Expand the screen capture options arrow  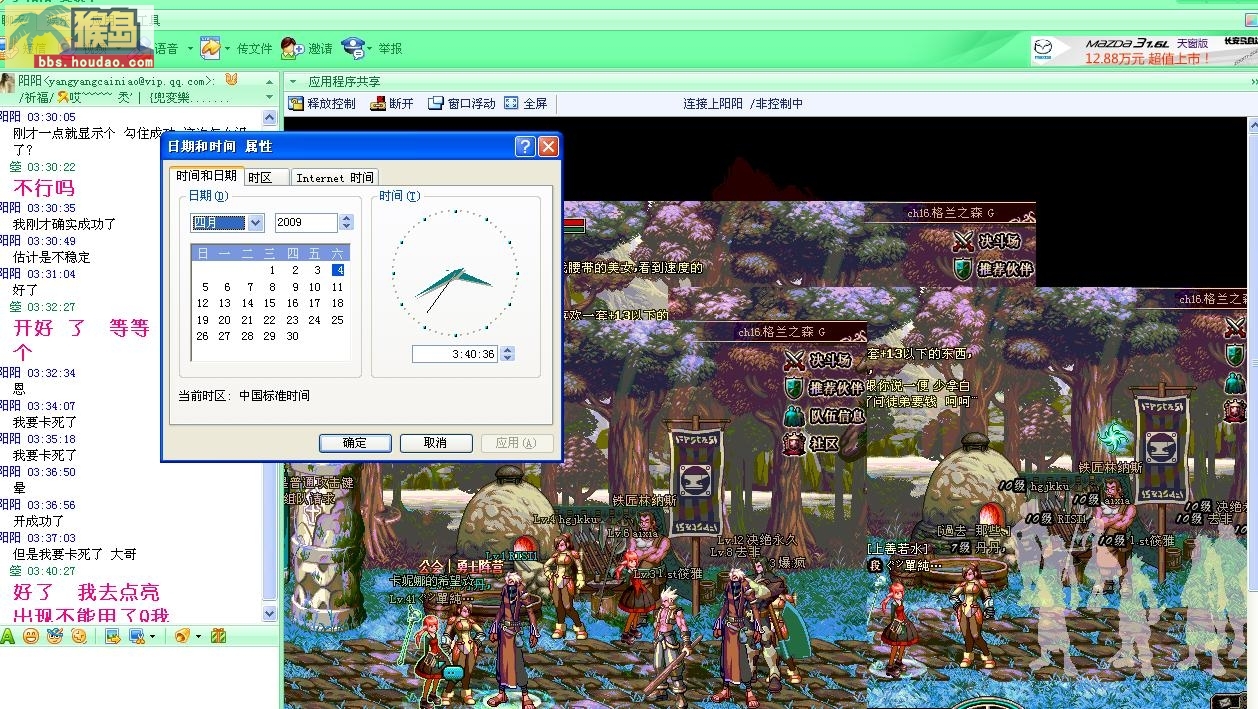tap(152, 637)
